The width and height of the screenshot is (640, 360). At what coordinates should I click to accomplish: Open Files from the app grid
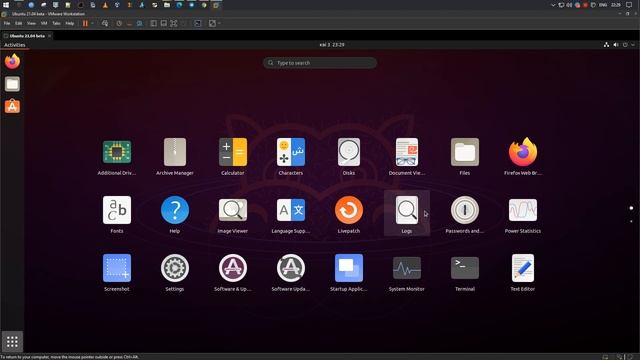click(x=464, y=157)
